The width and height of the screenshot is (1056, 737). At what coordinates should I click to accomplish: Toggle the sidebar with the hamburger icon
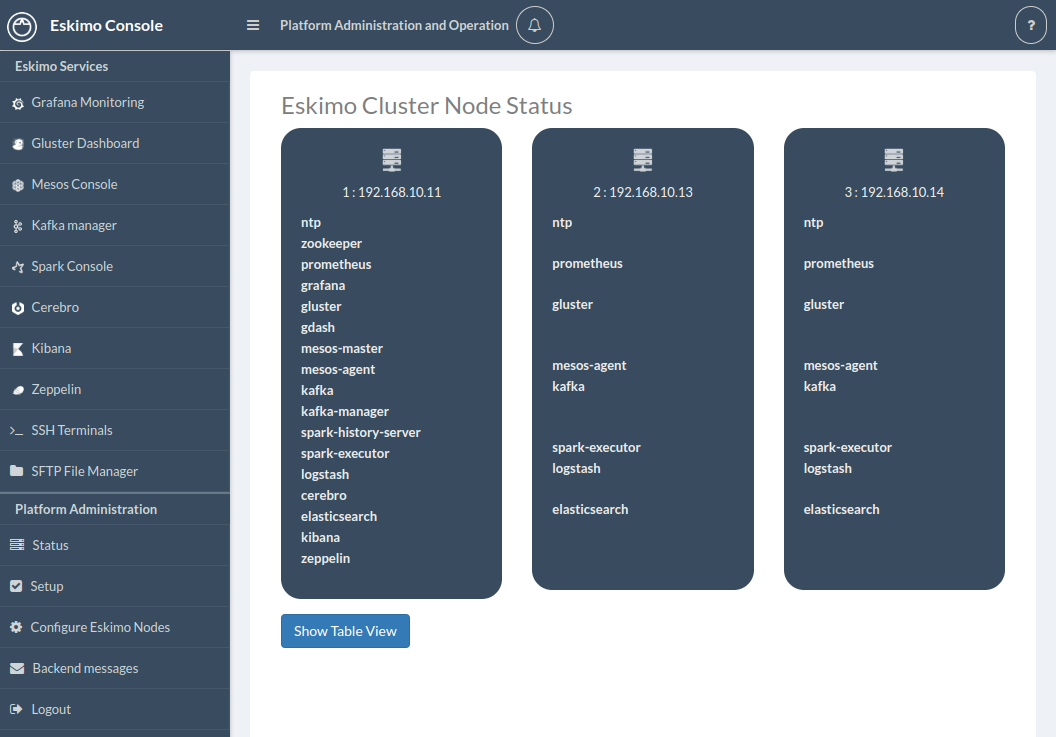tap(253, 25)
